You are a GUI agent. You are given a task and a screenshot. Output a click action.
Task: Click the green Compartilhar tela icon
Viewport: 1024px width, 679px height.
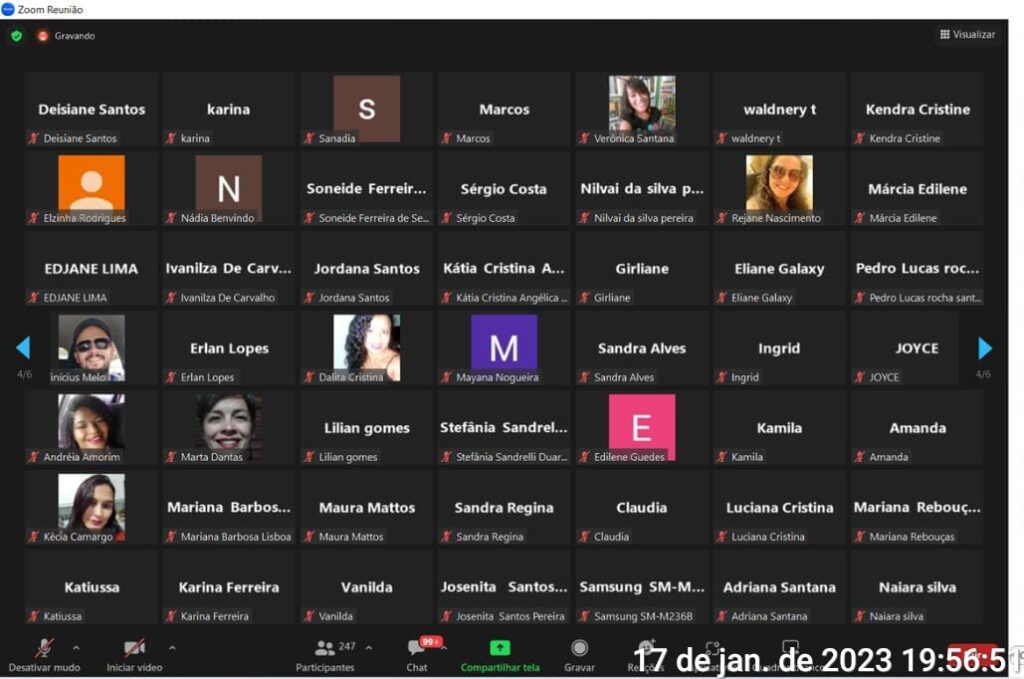coord(500,648)
